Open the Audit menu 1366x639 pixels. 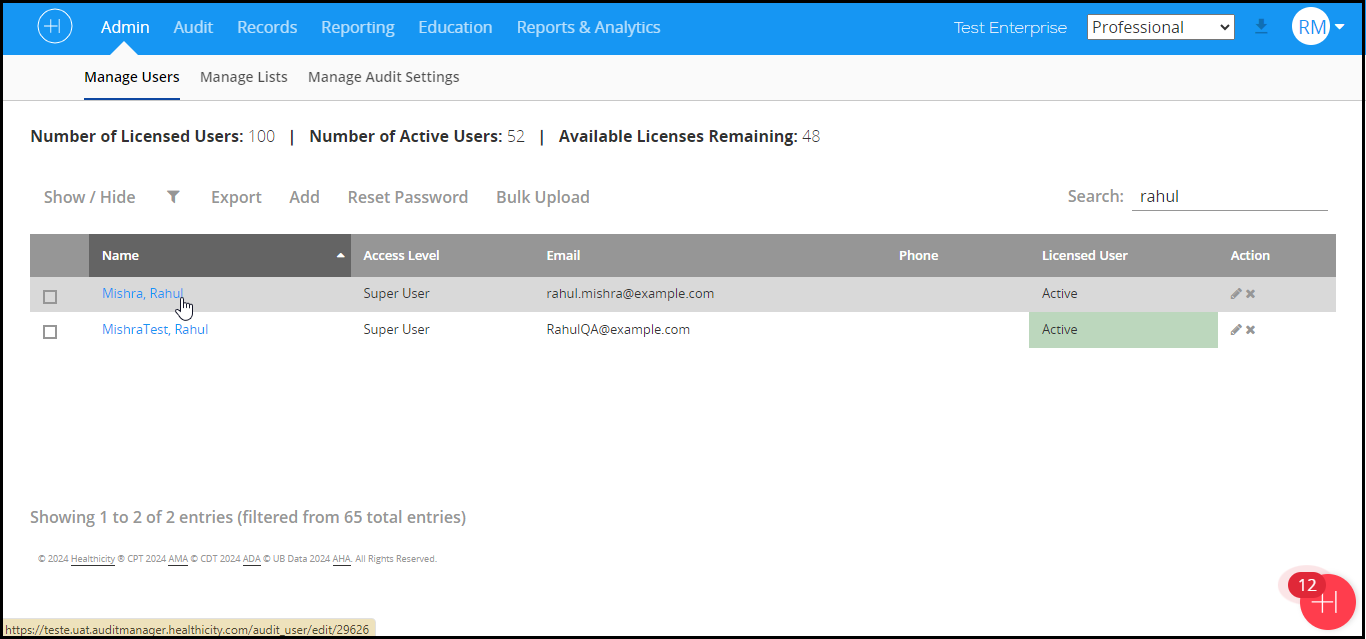pyautogui.click(x=193, y=27)
